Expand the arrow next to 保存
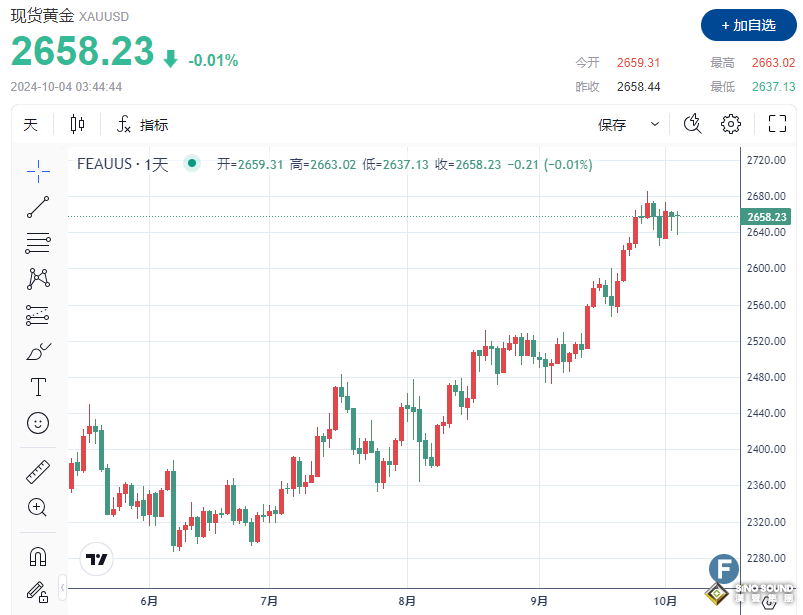The image size is (803, 615). [x=655, y=124]
